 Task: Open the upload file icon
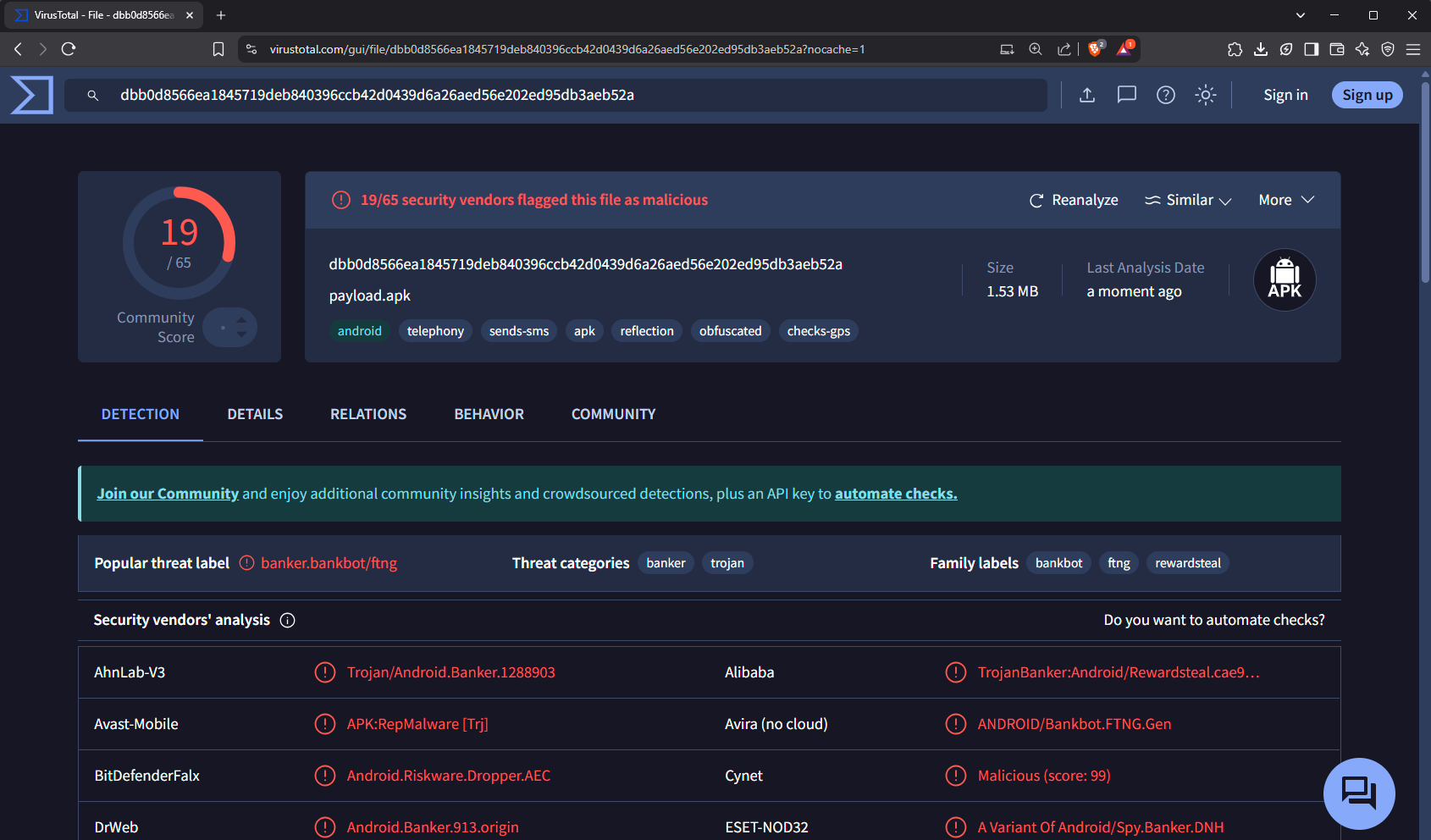click(x=1087, y=95)
